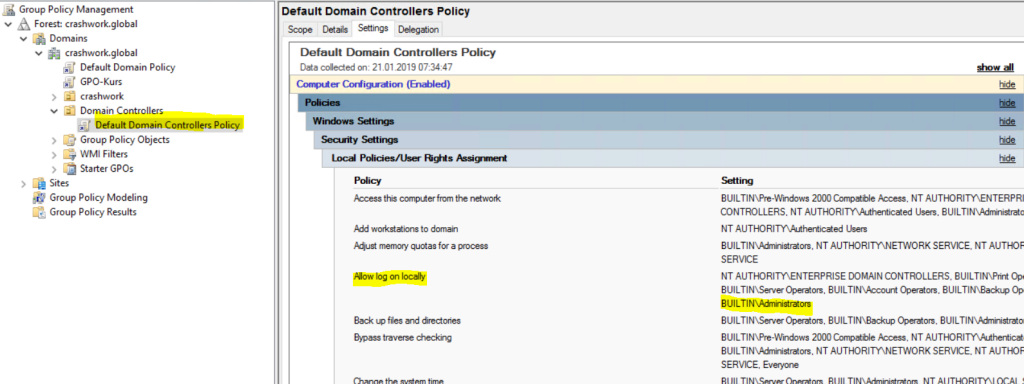Viewport: 1024px width, 384px height.
Task: Hide the Policies section
Action: coord(1006,103)
